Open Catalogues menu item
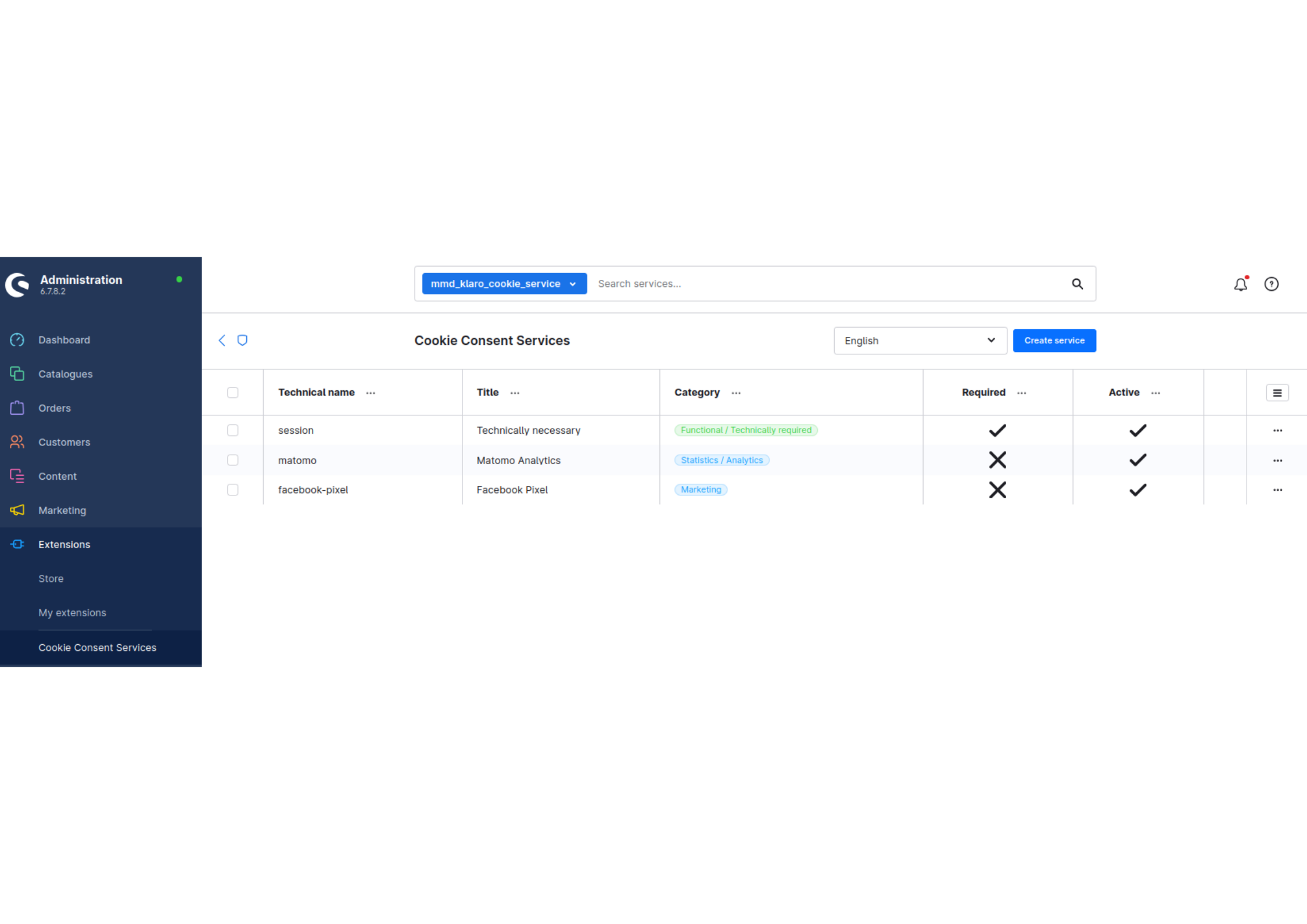The height and width of the screenshot is (924, 1307). click(101, 374)
